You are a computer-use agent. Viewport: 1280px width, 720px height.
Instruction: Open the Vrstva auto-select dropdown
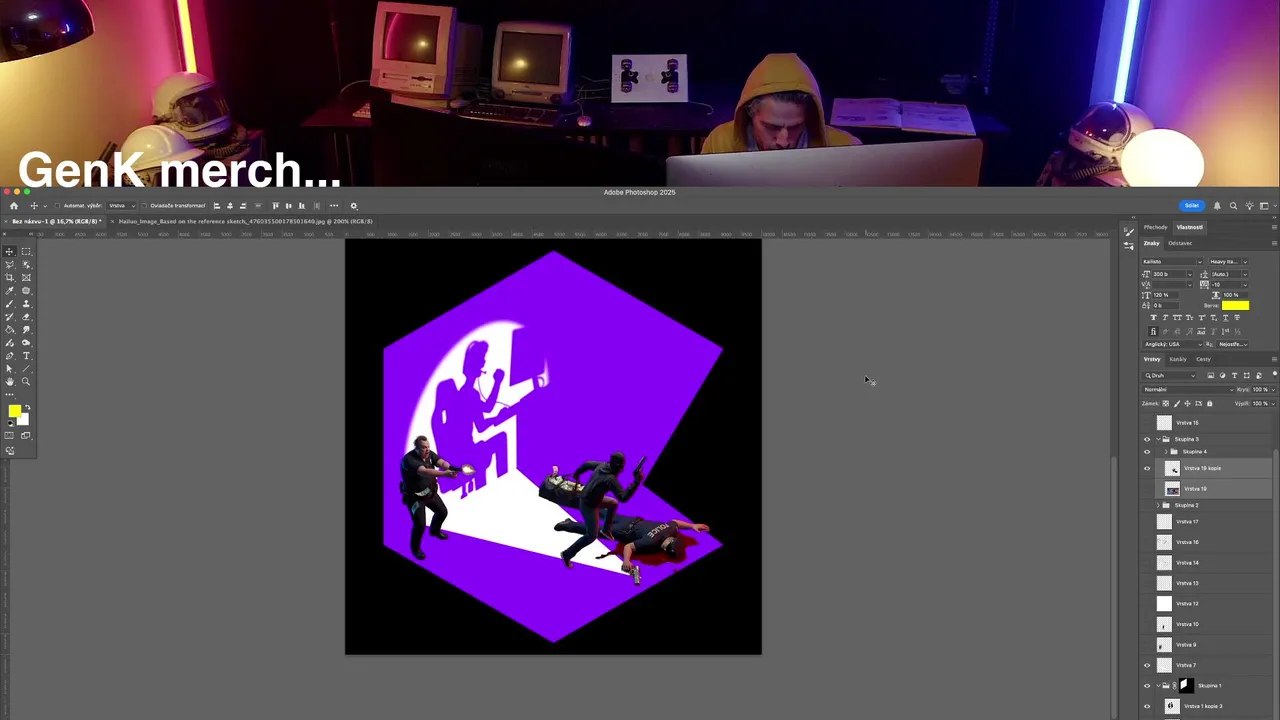pyautogui.click(x=121, y=206)
